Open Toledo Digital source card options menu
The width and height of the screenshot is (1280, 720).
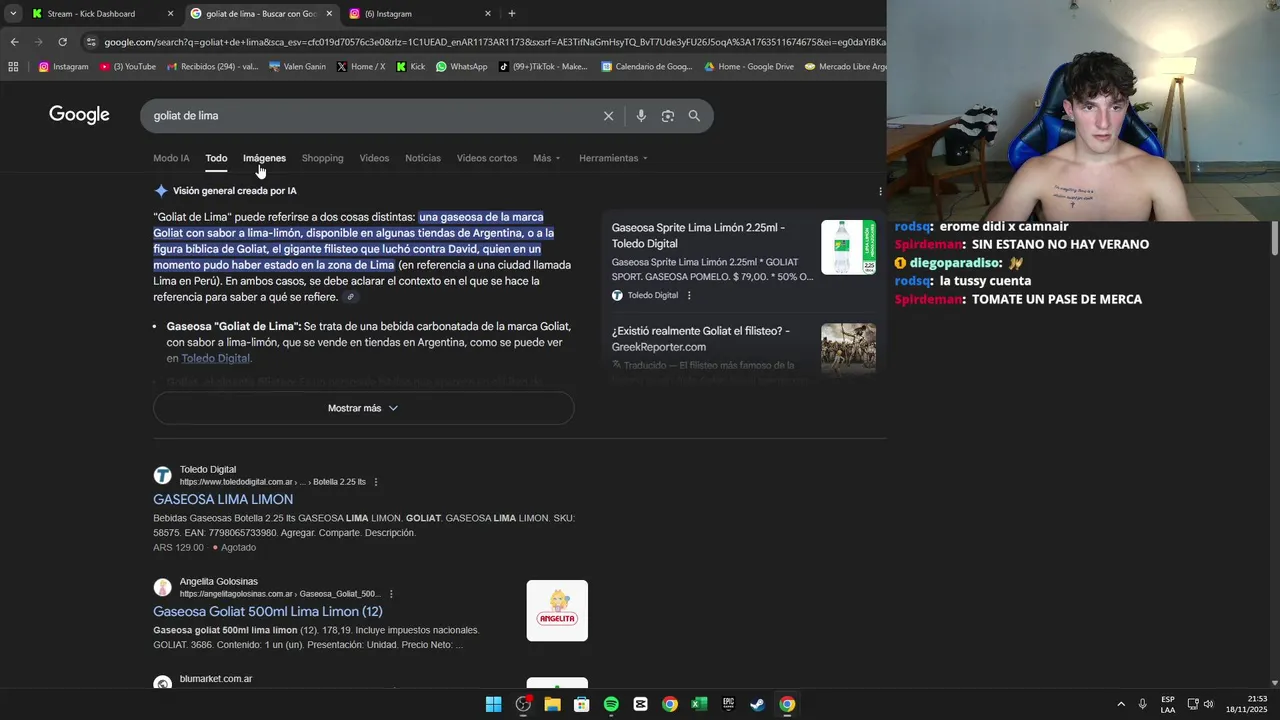pos(689,295)
